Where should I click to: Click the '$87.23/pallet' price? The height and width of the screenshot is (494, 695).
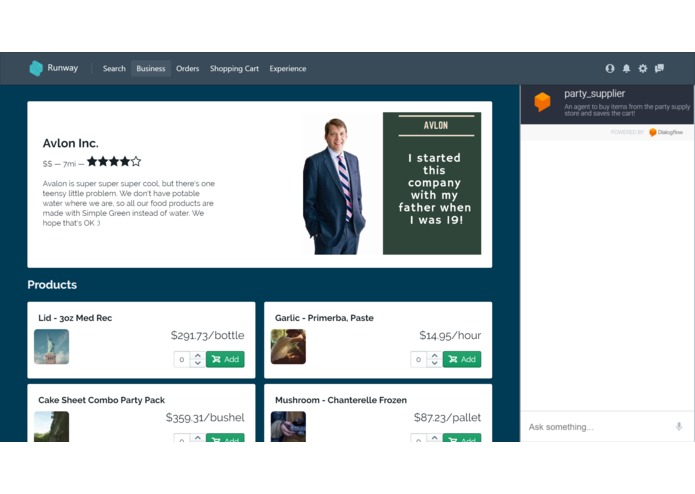(x=447, y=417)
